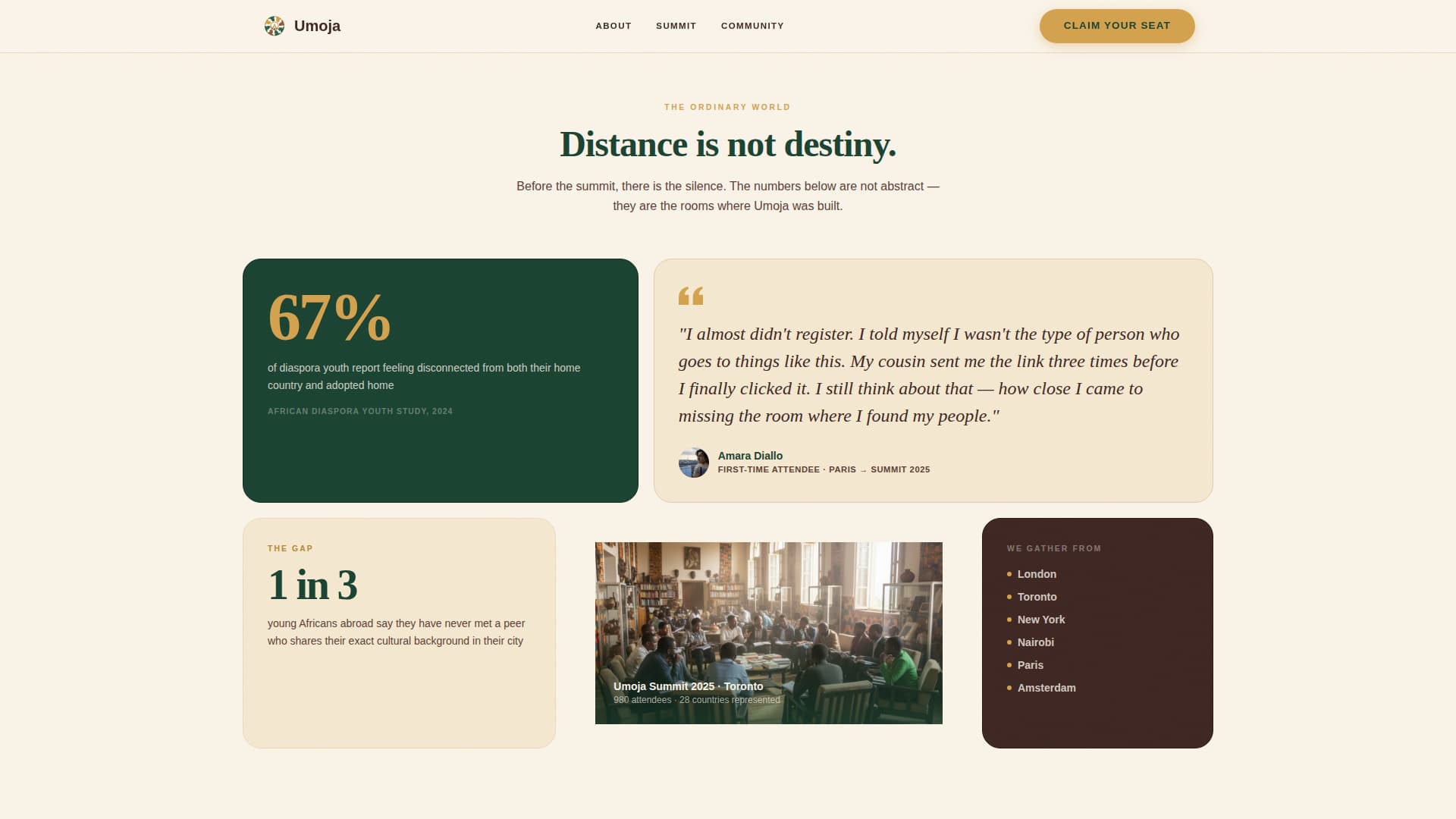This screenshot has height=819, width=1456.
Task: Click the CLAIM YOUR SEAT button
Action: (x=1116, y=25)
